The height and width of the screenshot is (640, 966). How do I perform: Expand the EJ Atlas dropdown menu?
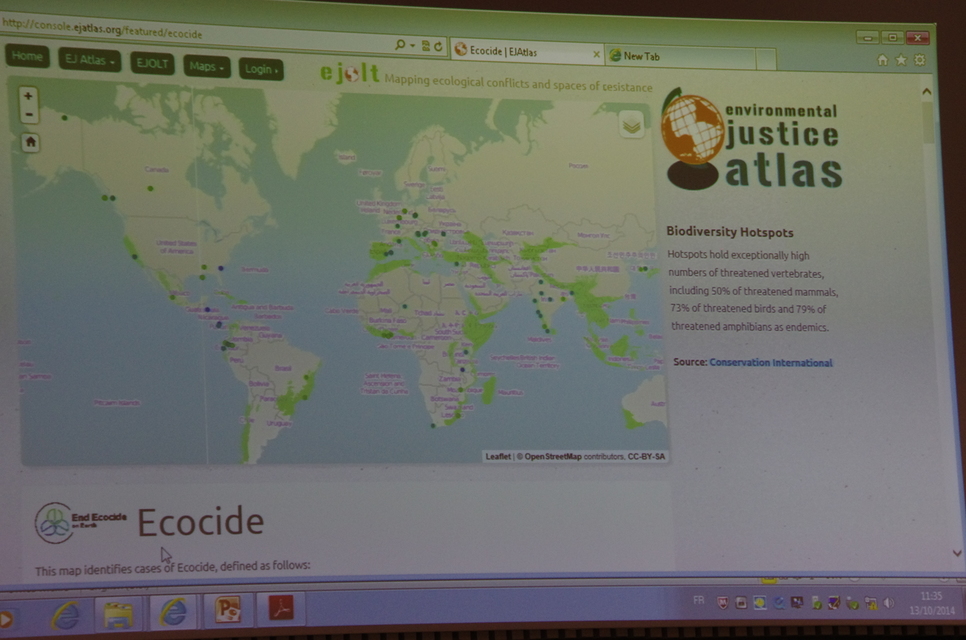[89, 60]
